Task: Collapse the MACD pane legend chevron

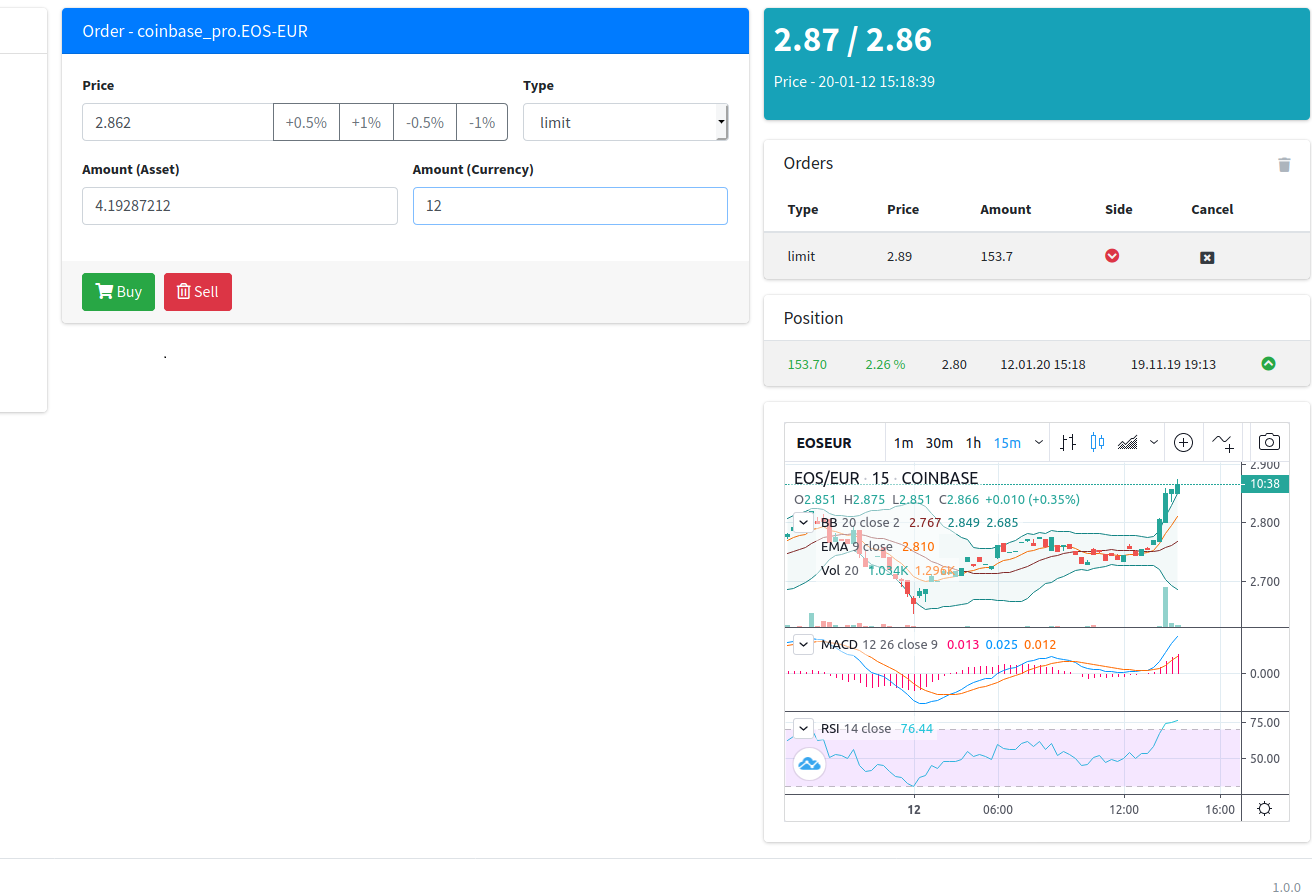Action: tap(803, 643)
